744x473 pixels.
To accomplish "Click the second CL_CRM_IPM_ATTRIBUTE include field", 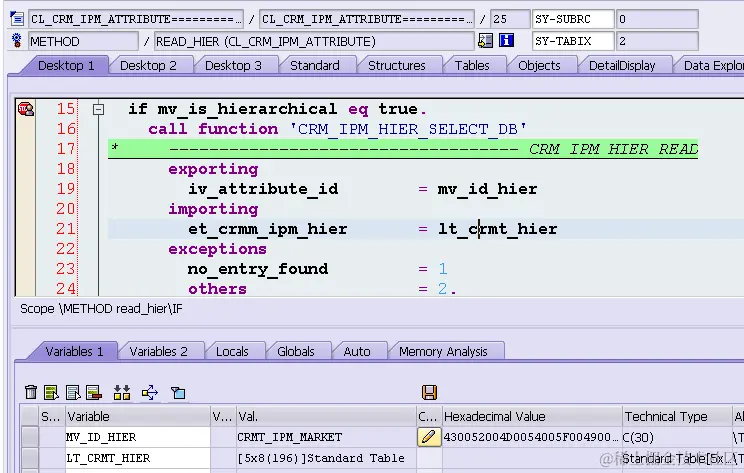I will 367,19.
